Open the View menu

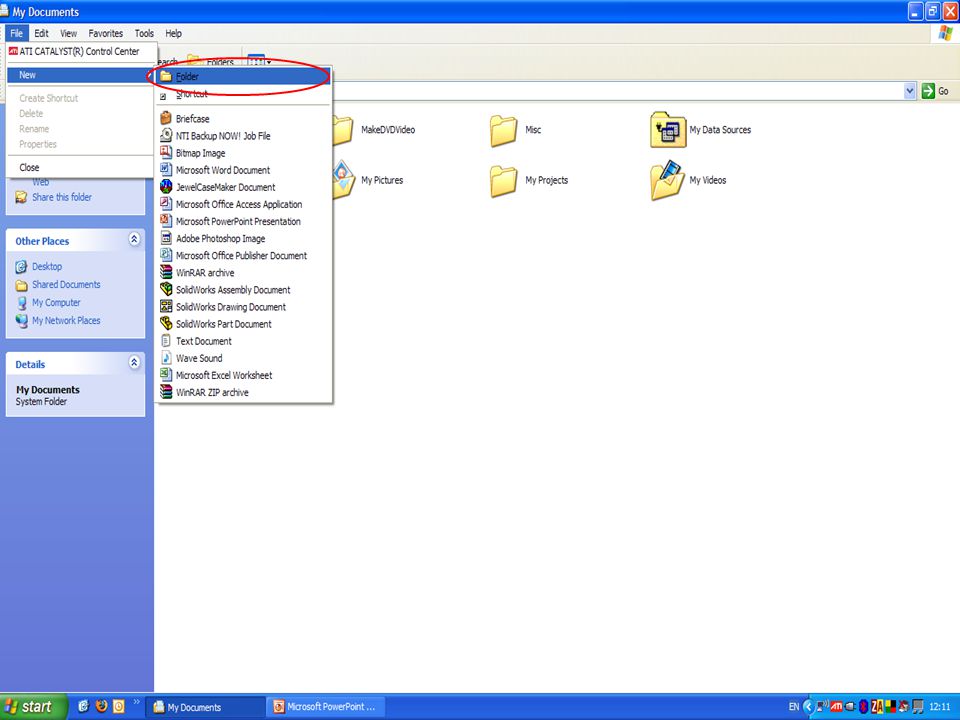tap(69, 33)
